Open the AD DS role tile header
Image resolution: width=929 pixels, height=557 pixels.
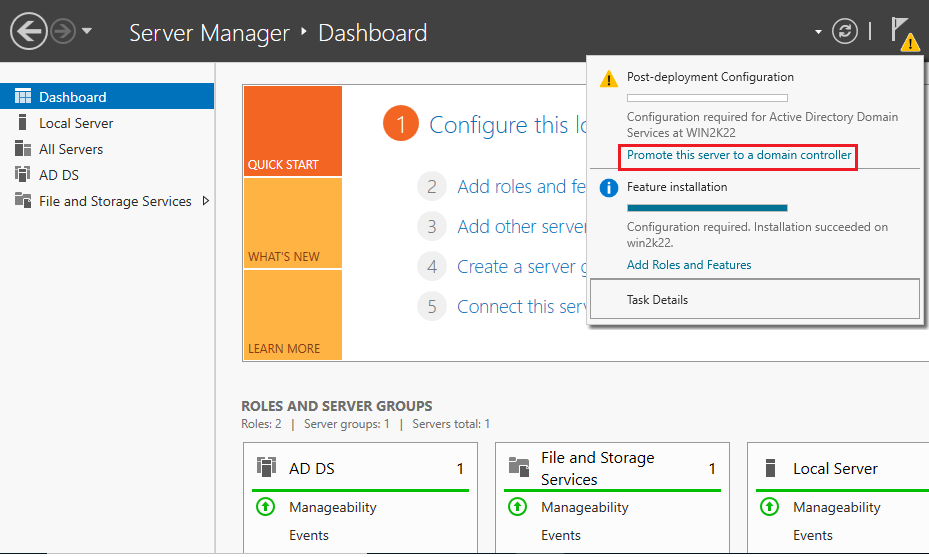click(x=360, y=468)
